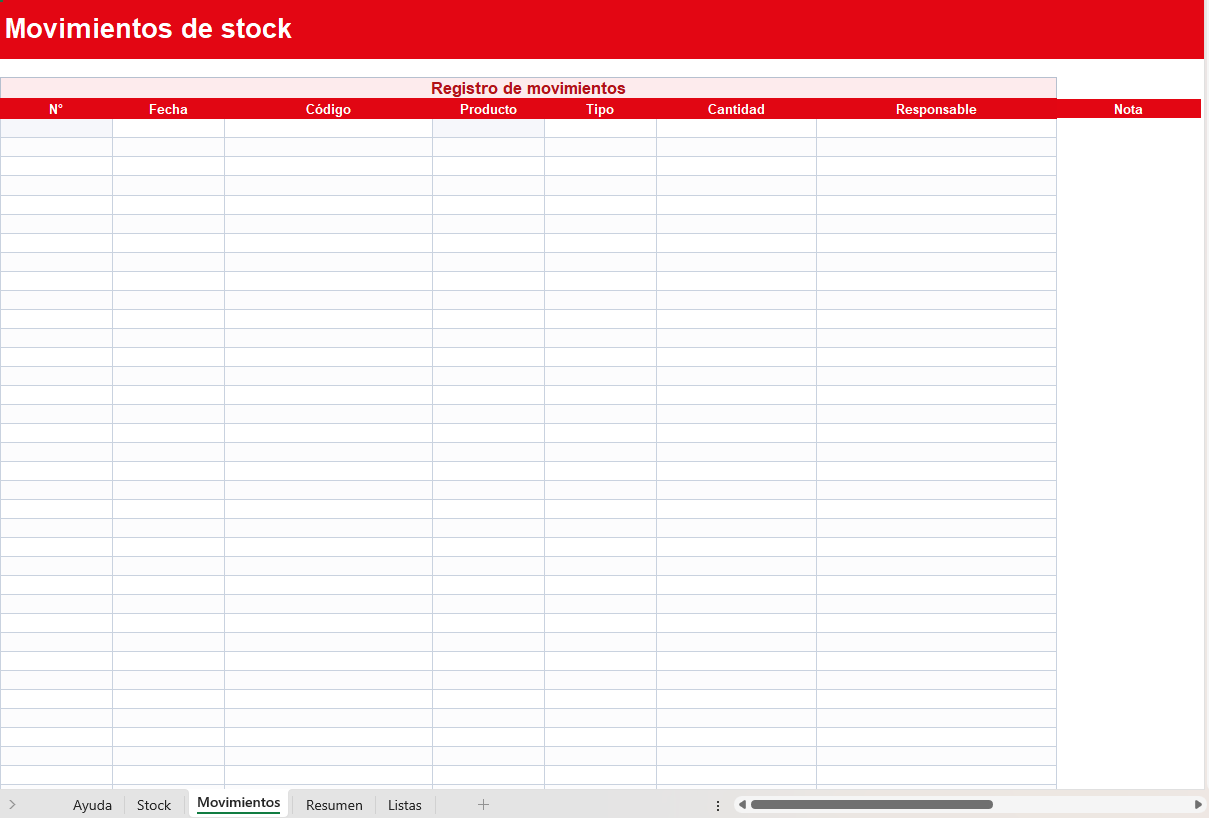Select the Responsable column header cell
1209x818 pixels.
pyautogui.click(x=936, y=109)
